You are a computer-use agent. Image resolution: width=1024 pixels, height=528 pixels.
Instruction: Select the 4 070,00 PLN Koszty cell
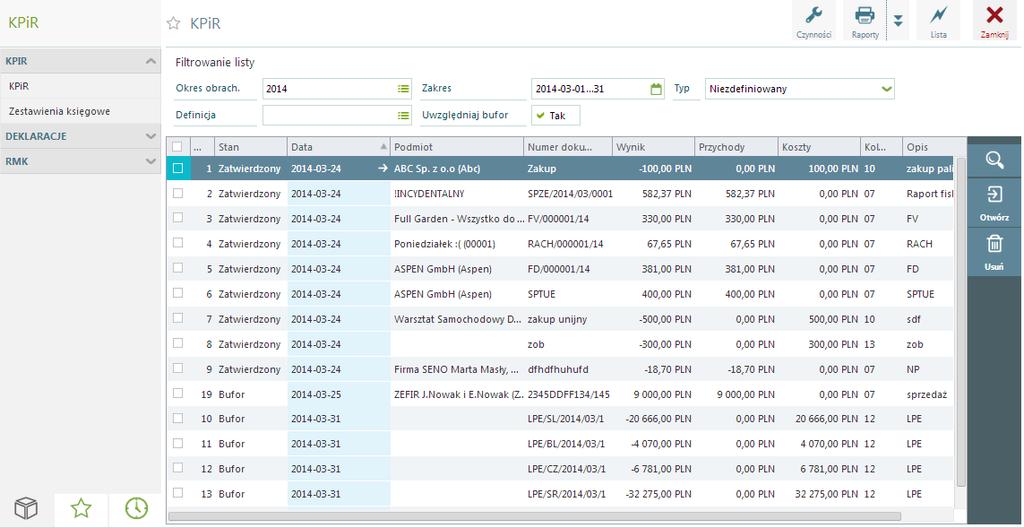[819, 444]
